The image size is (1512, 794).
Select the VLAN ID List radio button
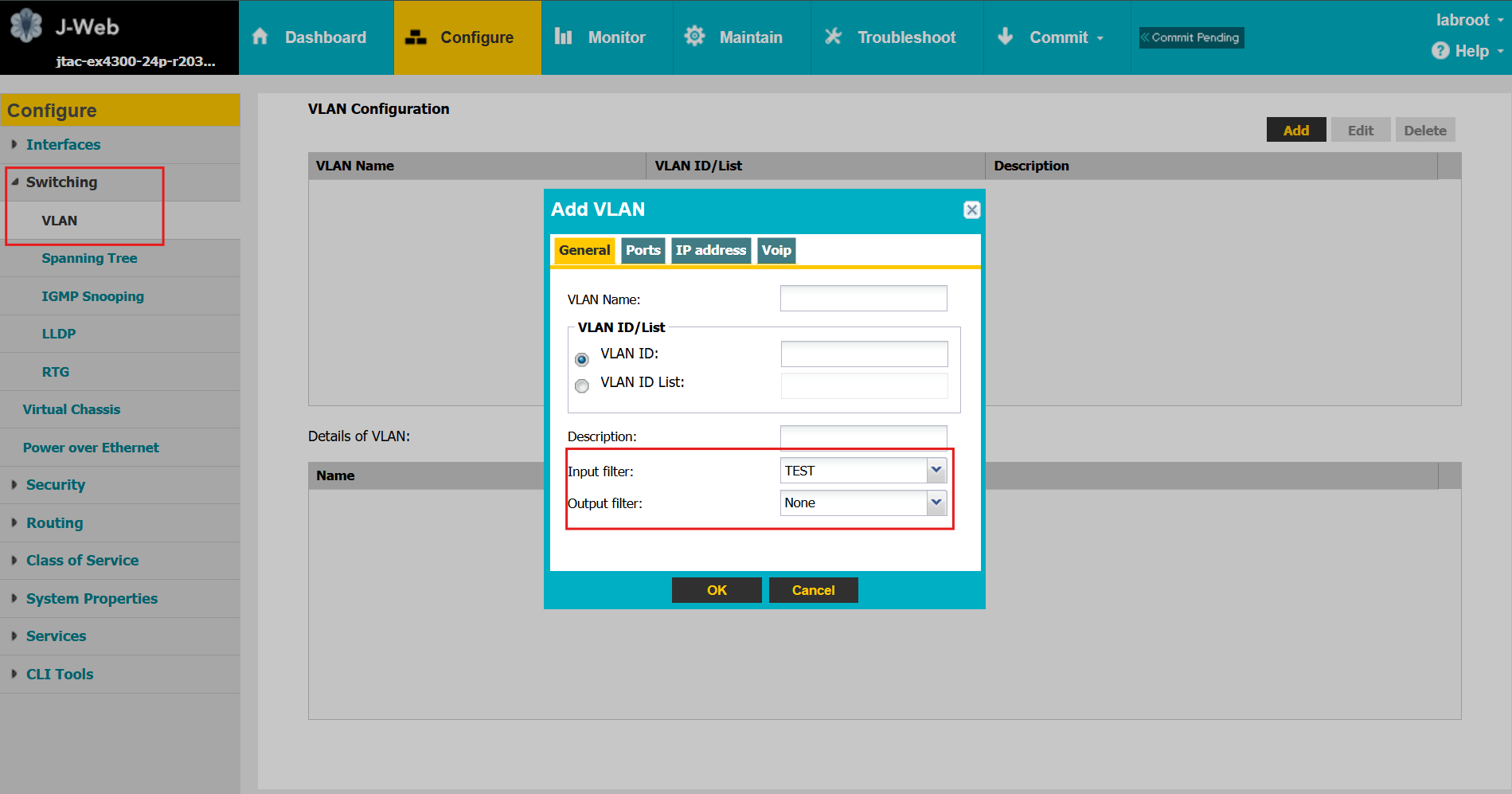pyautogui.click(x=582, y=386)
